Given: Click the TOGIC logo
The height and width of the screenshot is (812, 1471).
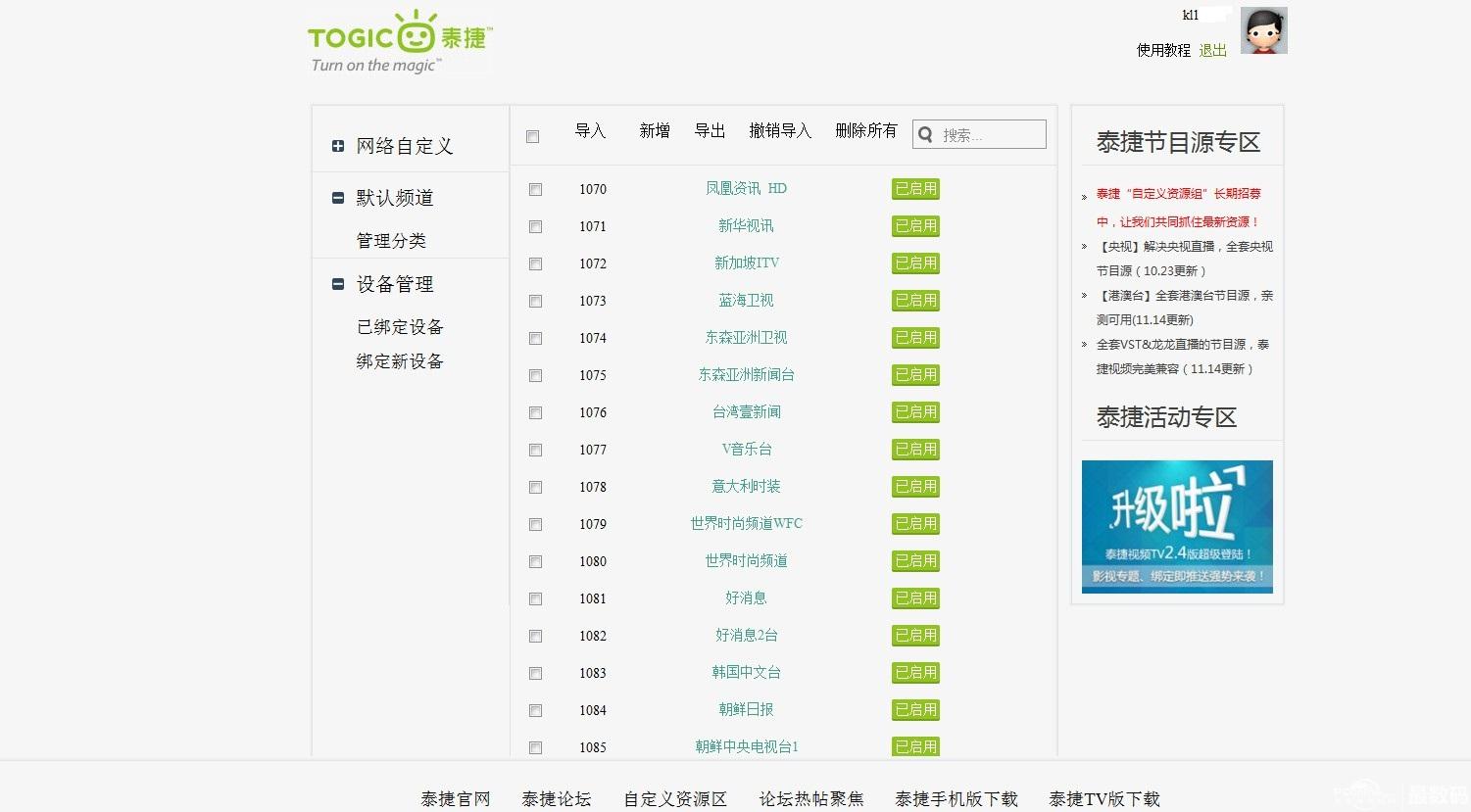Looking at the screenshot, I should [x=400, y=42].
